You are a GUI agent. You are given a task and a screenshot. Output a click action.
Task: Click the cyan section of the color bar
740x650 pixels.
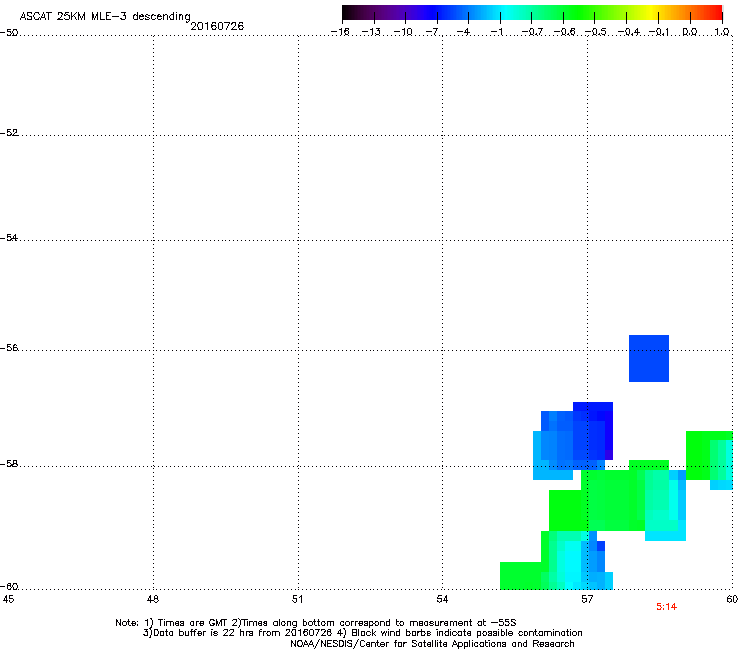click(507, 13)
